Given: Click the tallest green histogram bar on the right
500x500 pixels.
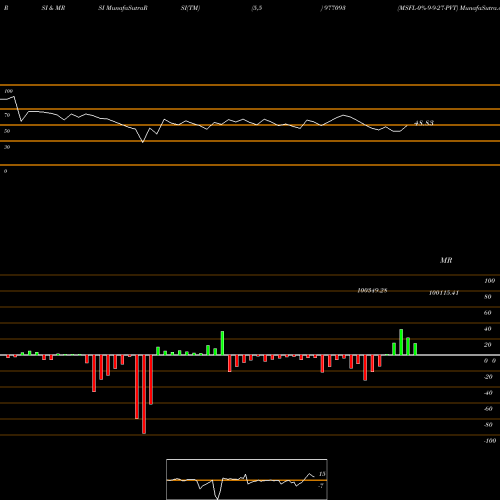Looking at the screenshot, I should click(x=401, y=342).
